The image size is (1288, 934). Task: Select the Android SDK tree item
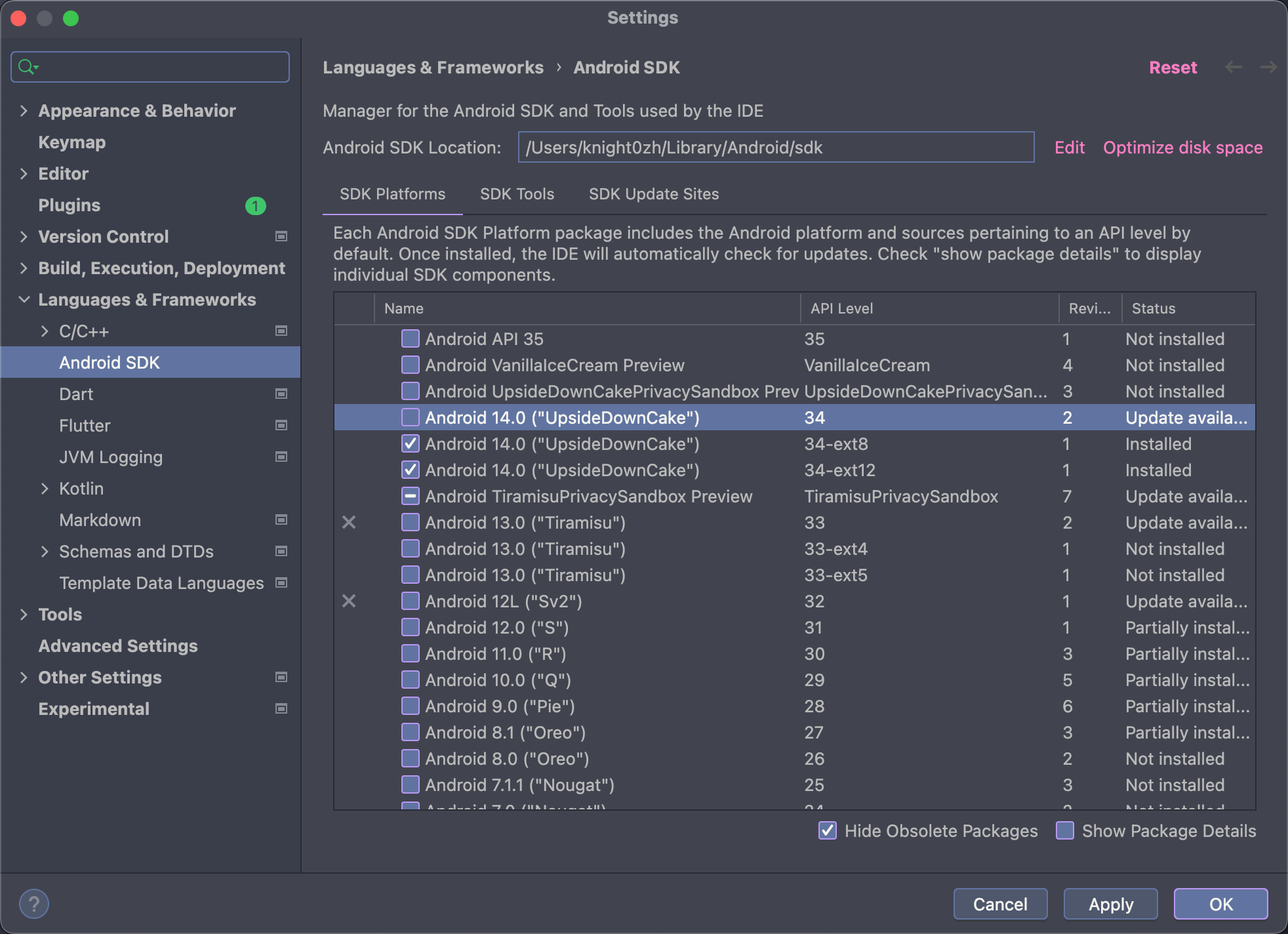tap(150, 362)
